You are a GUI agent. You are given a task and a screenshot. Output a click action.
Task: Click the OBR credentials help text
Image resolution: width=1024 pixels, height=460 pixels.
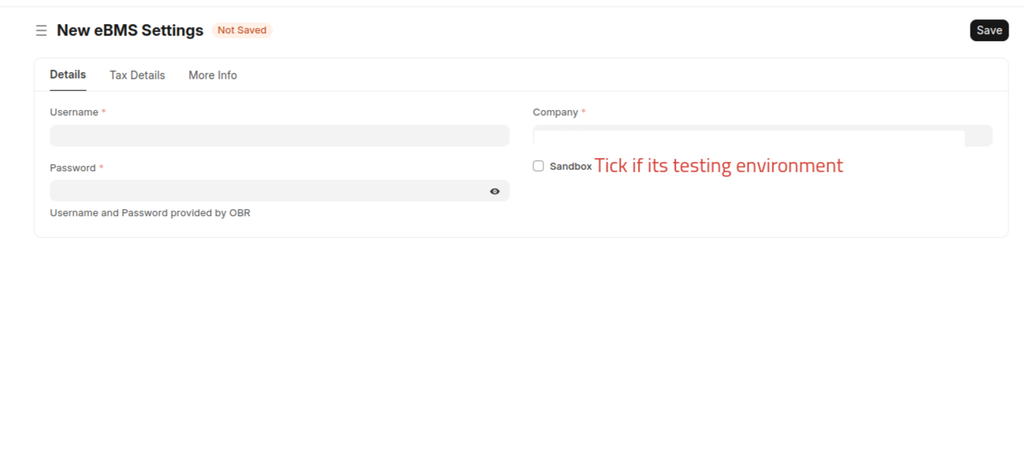tap(150, 213)
